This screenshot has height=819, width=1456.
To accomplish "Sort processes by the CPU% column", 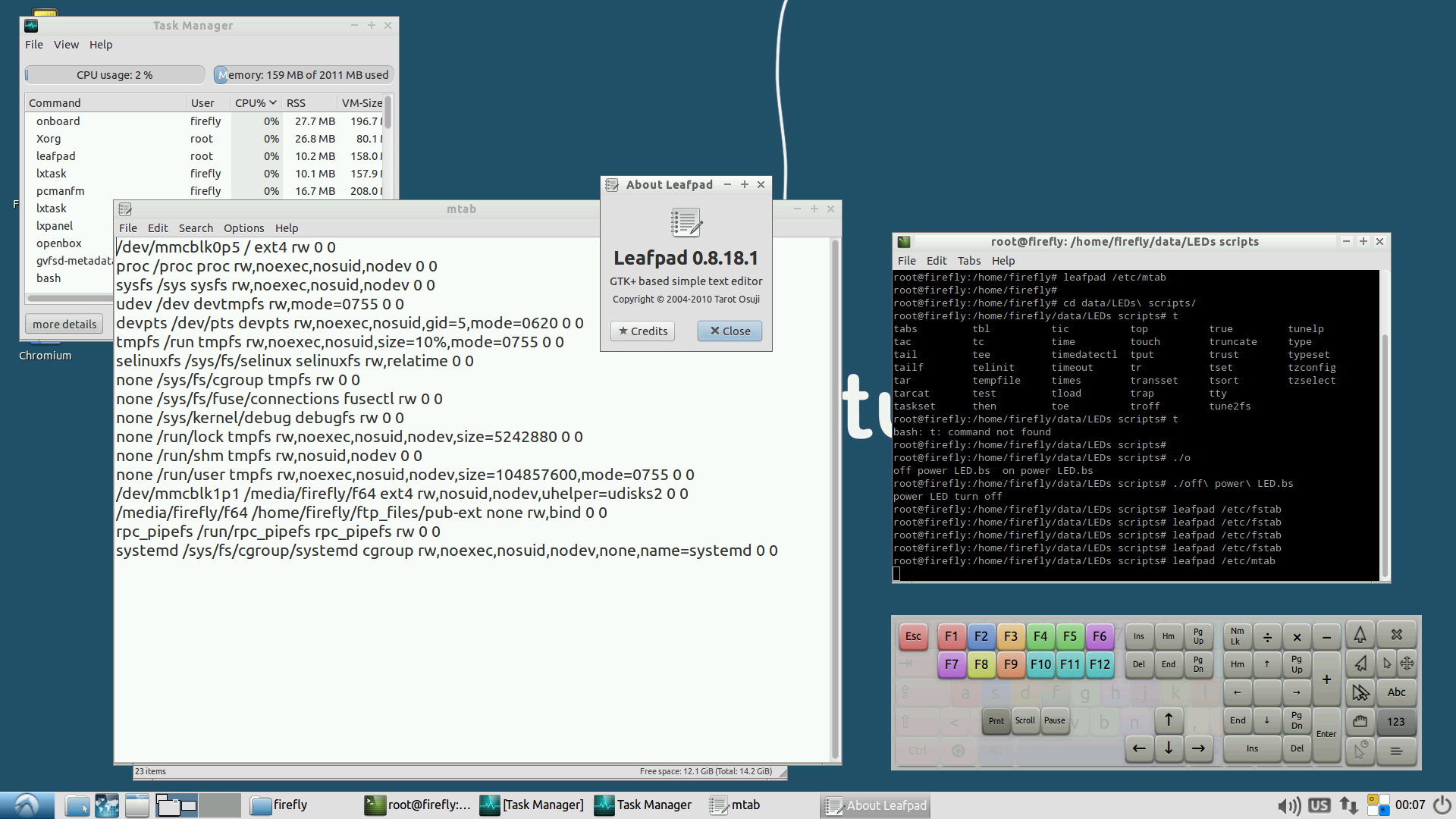I will pos(255,103).
